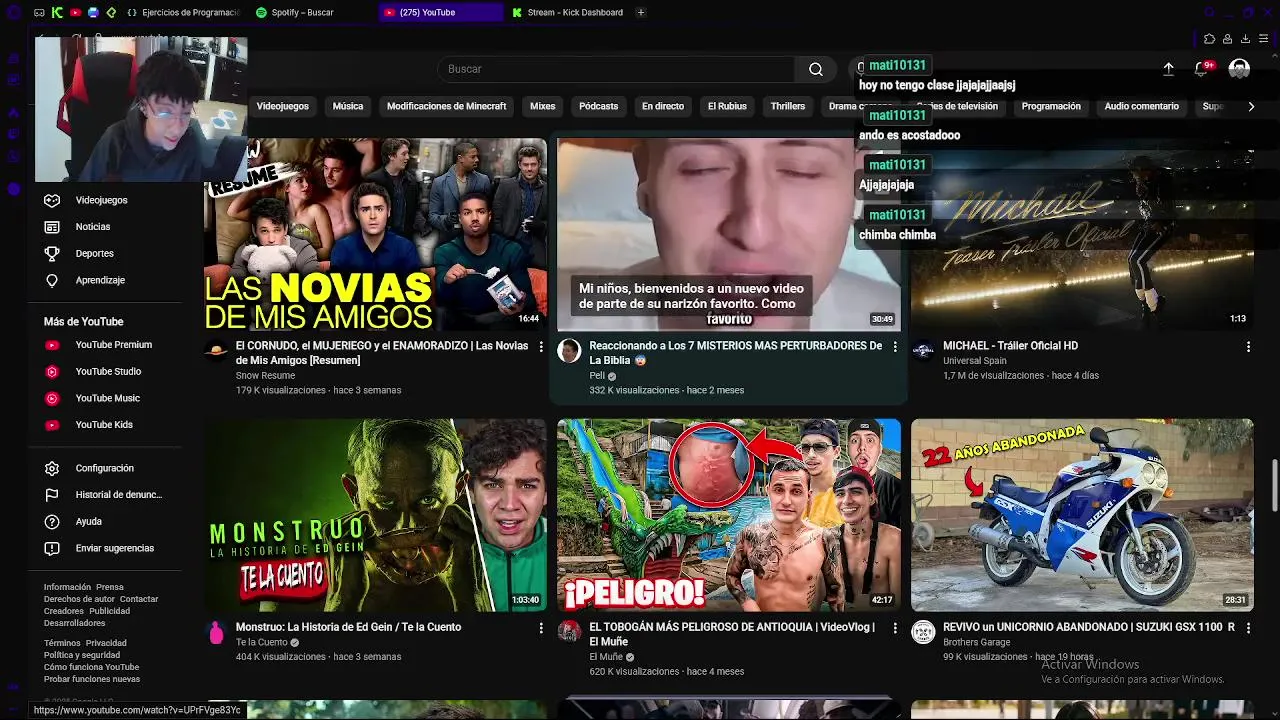This screenshot has height=720, width=1280.
Task: Open YouTube Kids link
Action: [105, 425]
